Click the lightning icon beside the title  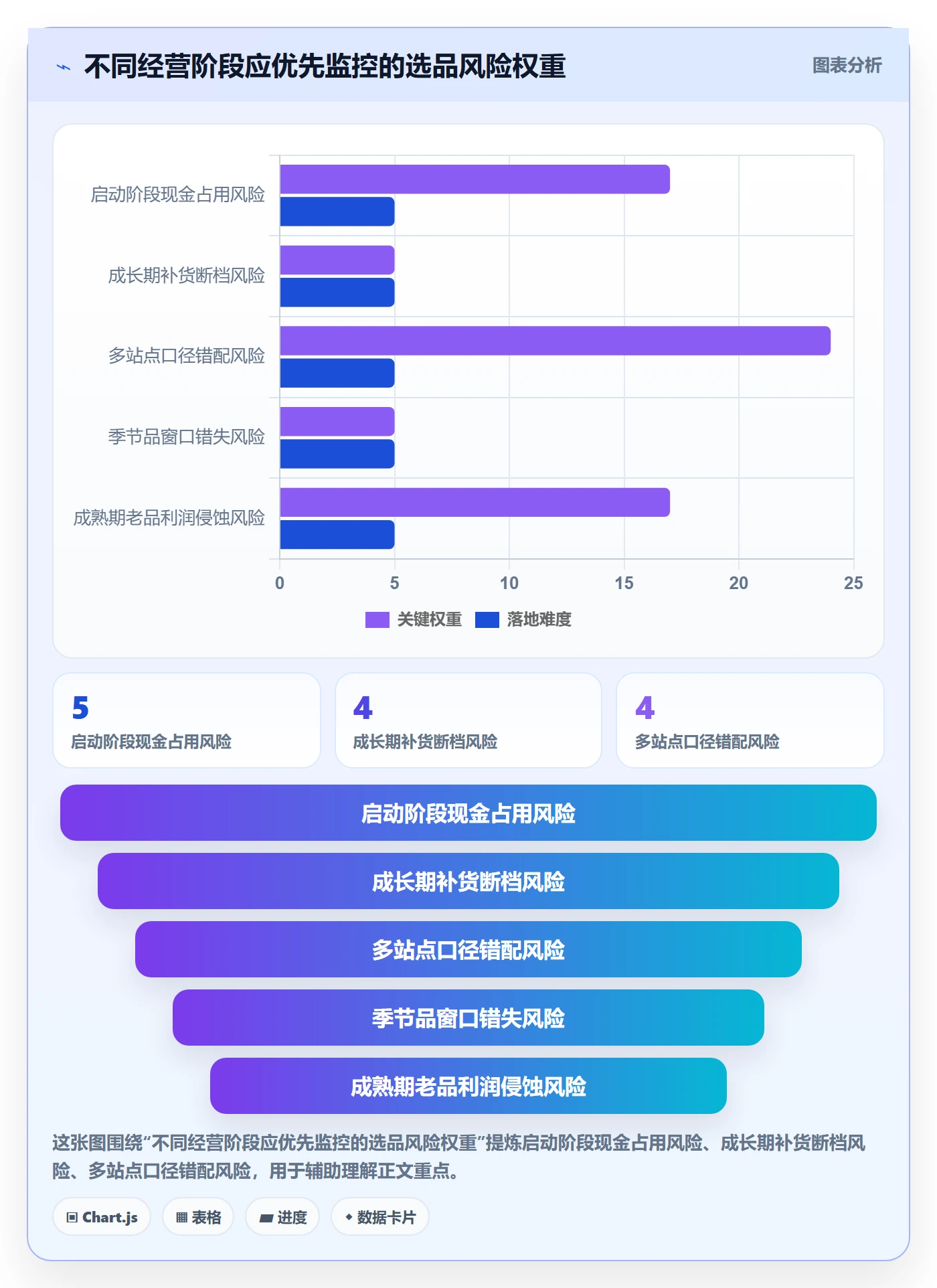click(64, 67)
